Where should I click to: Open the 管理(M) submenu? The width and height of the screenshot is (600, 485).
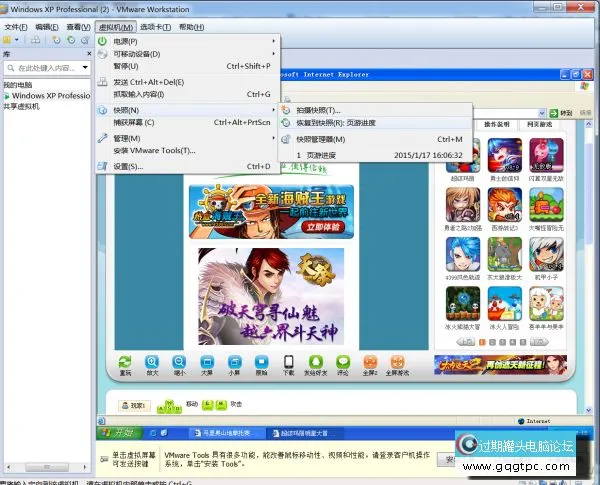[188, 138]
